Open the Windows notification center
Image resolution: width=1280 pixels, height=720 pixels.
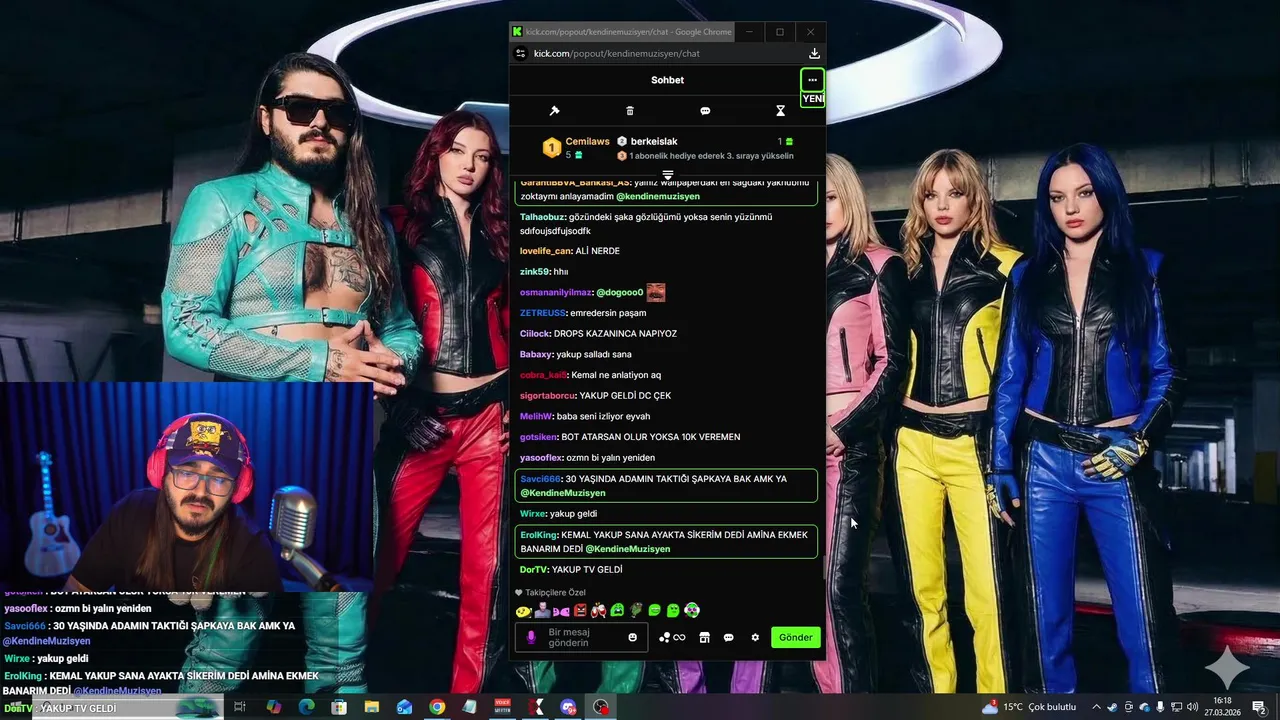(x=1259, y=707)
